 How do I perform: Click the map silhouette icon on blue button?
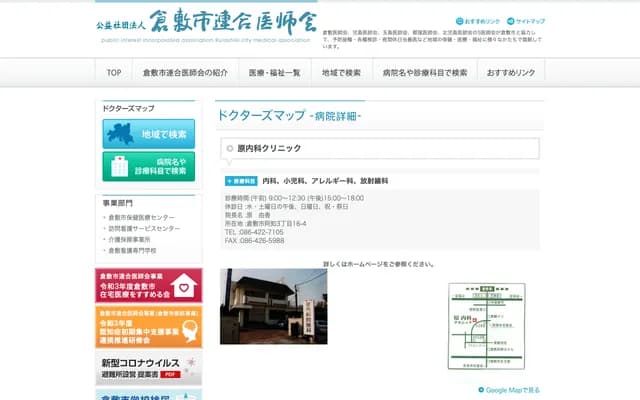click(121, 134)
